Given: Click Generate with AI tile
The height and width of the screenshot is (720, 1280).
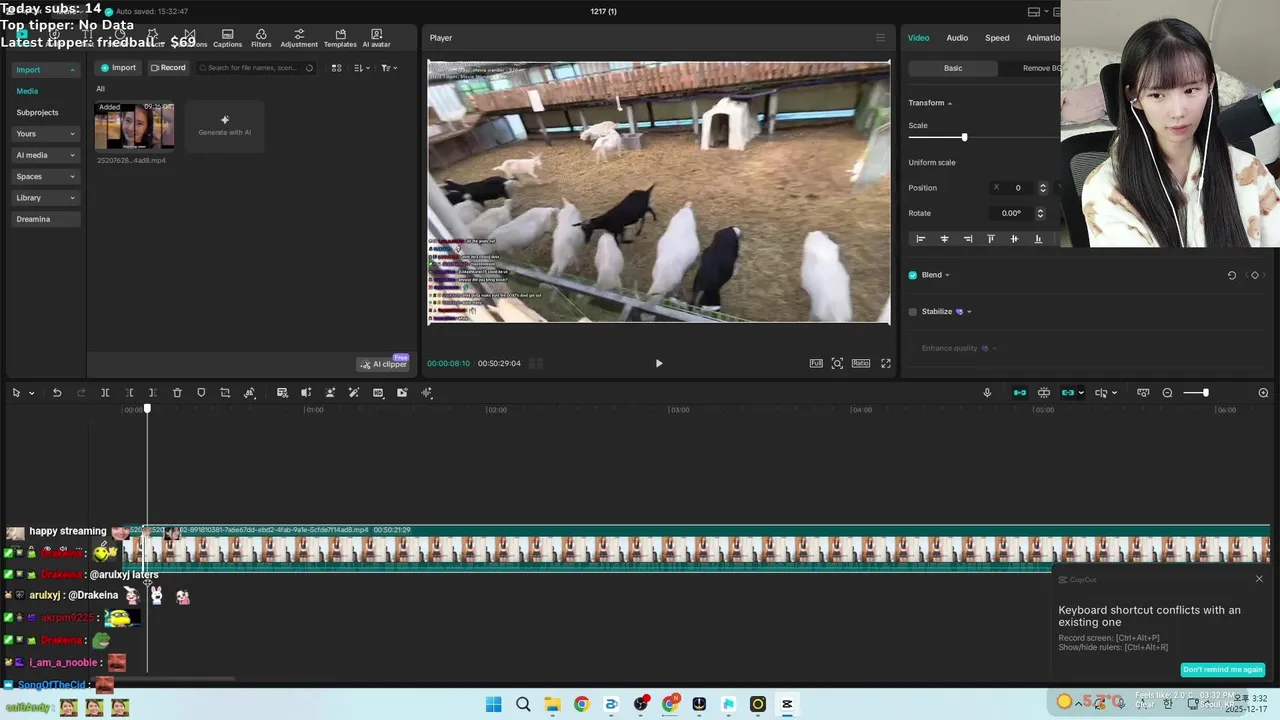Looking at the screenshot, I should (224, 126).
